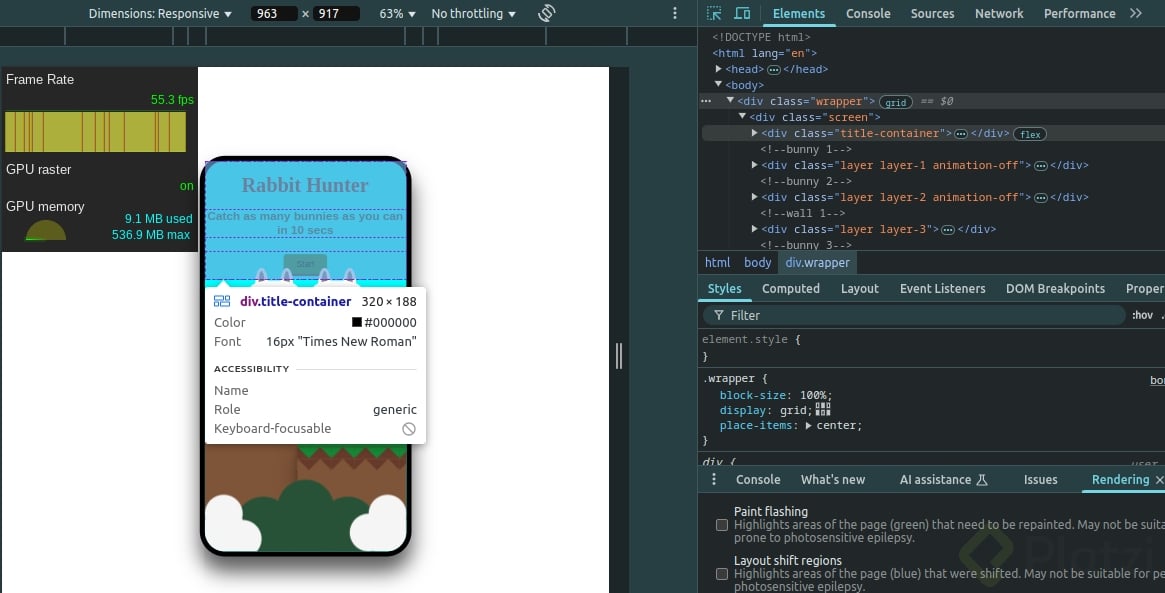This screenshot has height=593, width=1165.
Task: Expand the layer layer-1 animation-off div node
Action: pyautogui.click(x=755, y=166)
